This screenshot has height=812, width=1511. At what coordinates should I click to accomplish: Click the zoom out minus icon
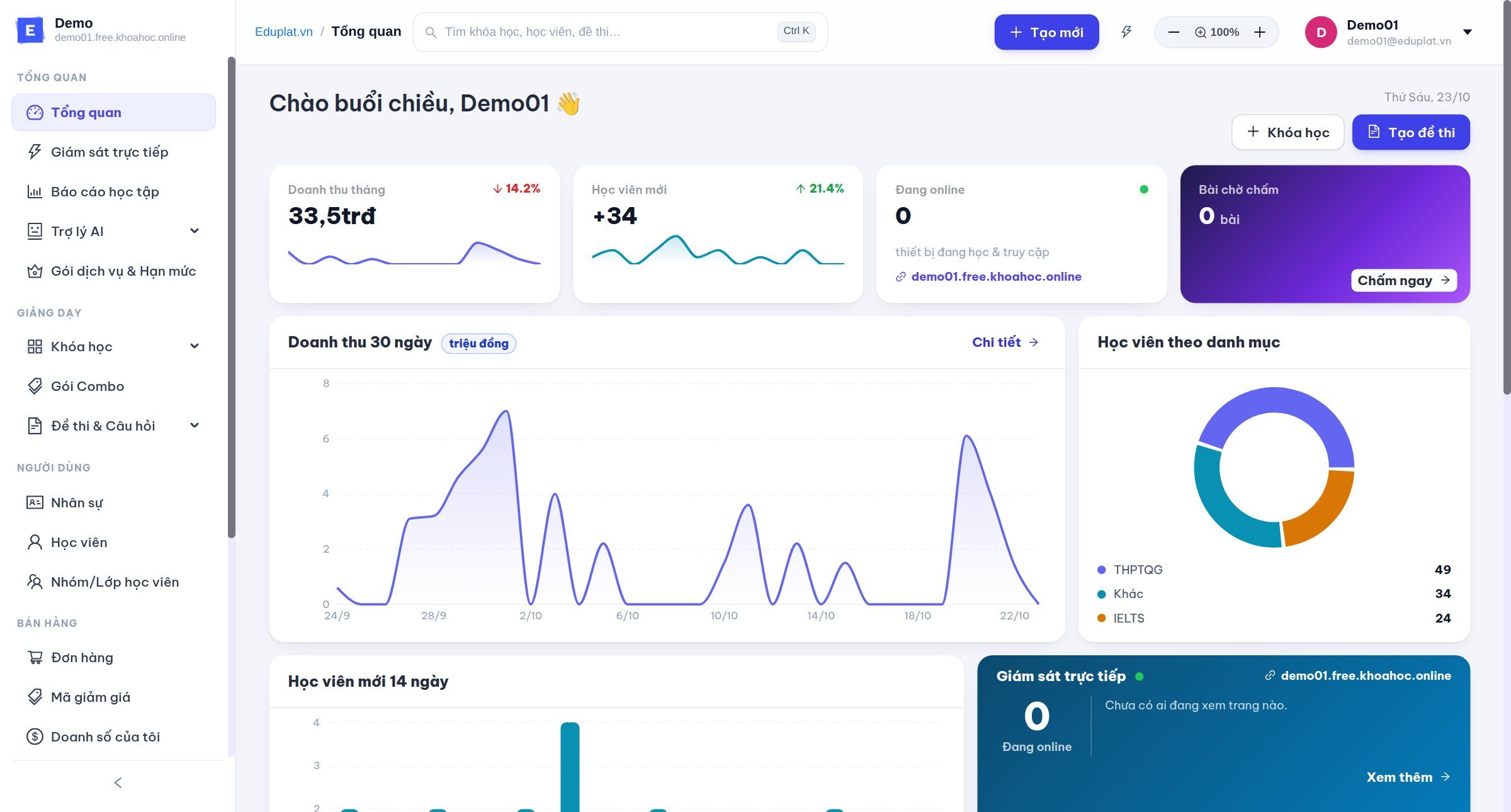click(x=1174, y=32)
